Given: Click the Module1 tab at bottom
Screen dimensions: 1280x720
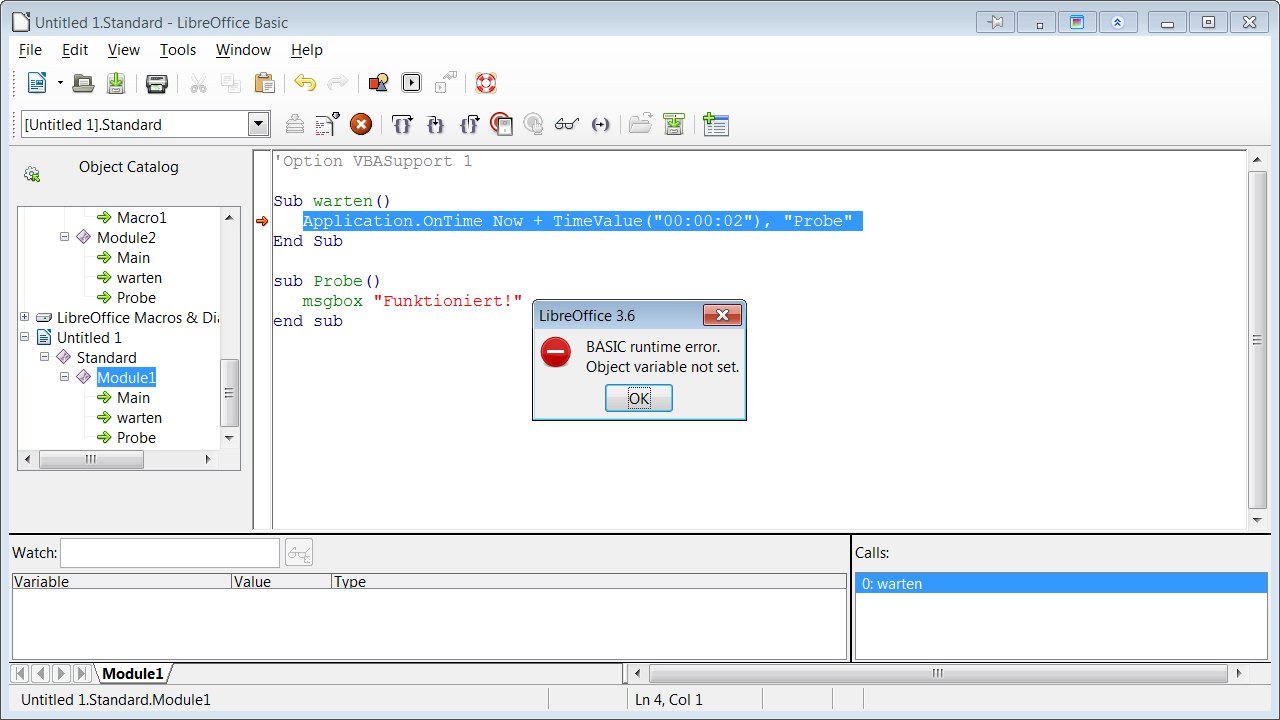Looking at the screenshot, I should point(133,674).
